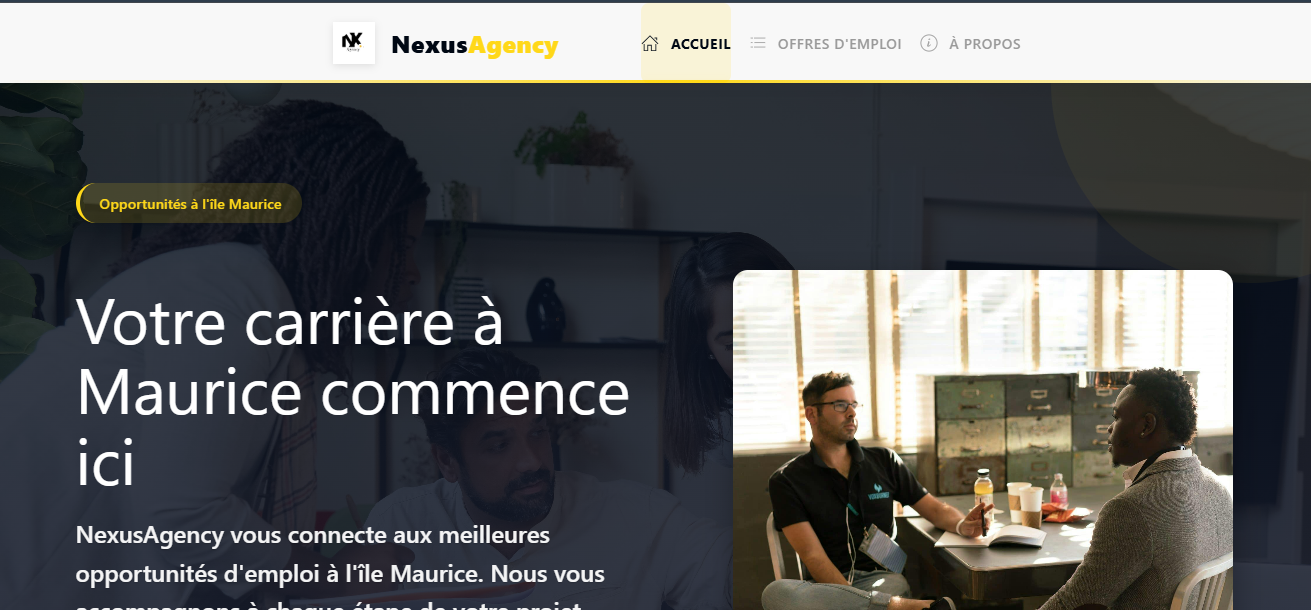
Task: Click the Votre carrière à Maurice heading
Action: tap(353, 390)
